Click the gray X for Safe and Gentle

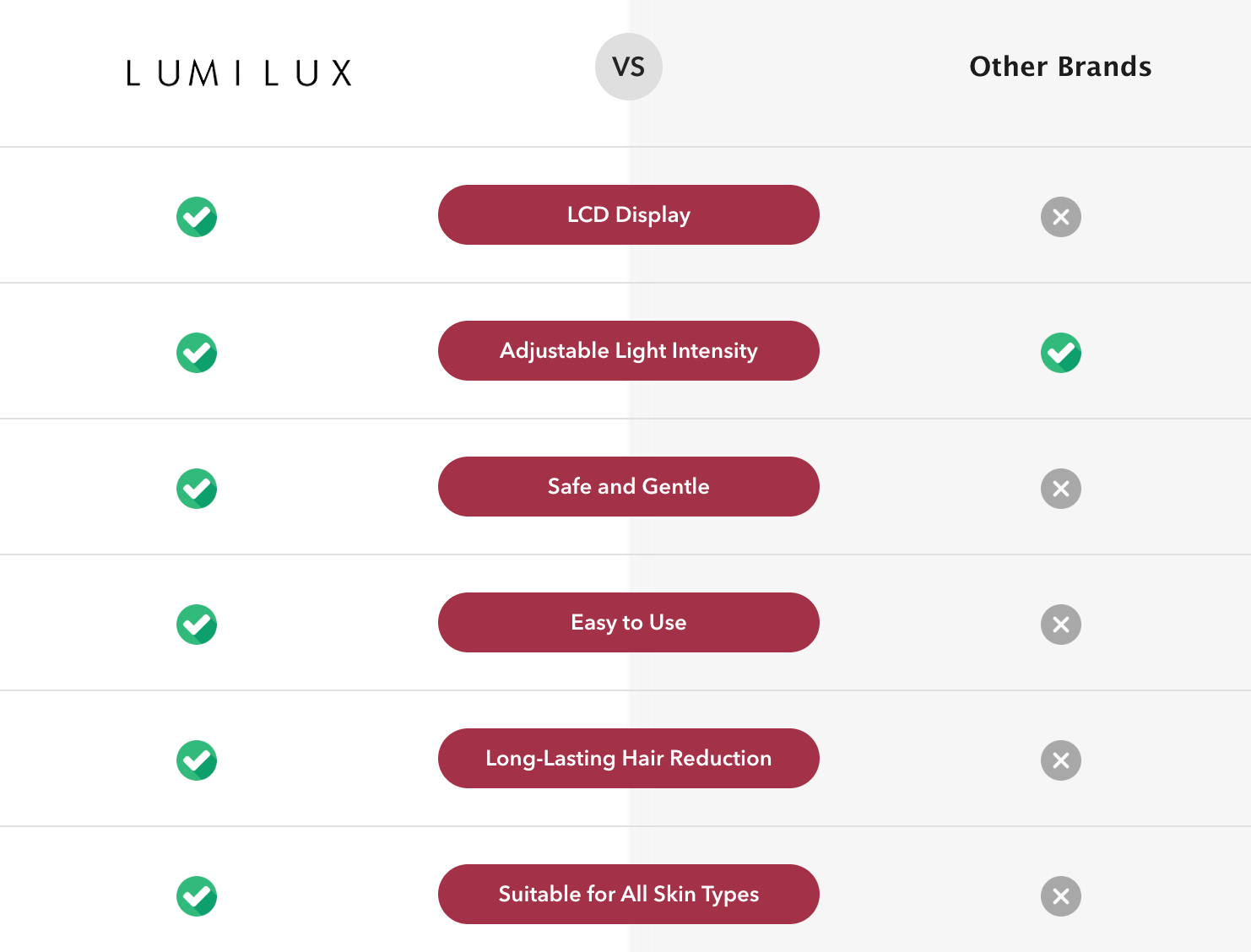(1061, 489)
